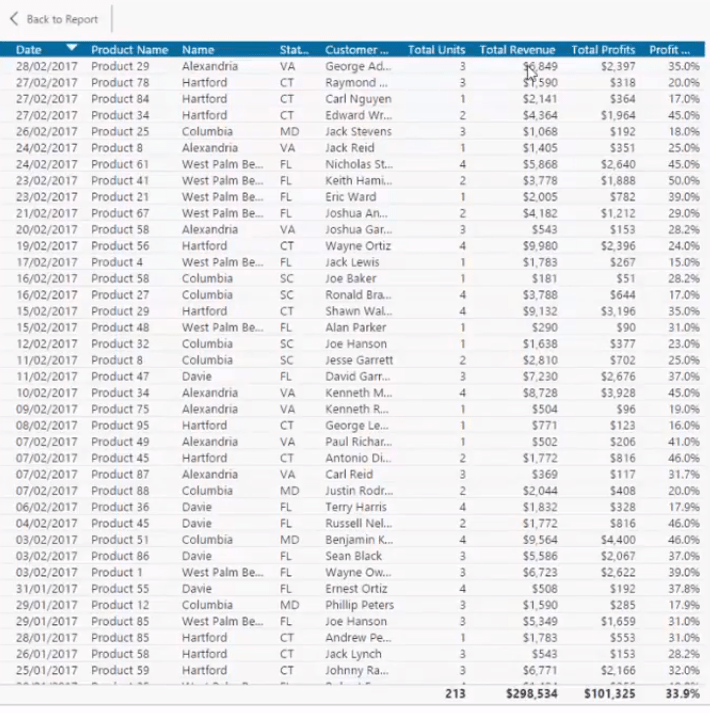The image size is (710, 713).
Task: Click customer Terry Harris
Action: 356,507
